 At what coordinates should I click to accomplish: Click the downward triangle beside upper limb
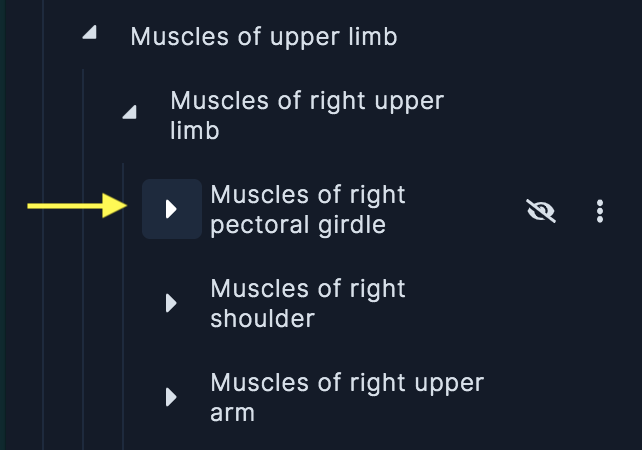[90, 32]
